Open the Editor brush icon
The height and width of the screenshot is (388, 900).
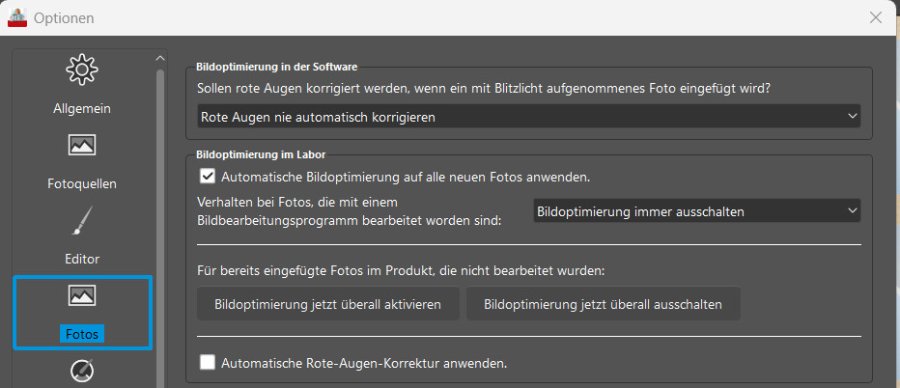[x=82, y=221]
